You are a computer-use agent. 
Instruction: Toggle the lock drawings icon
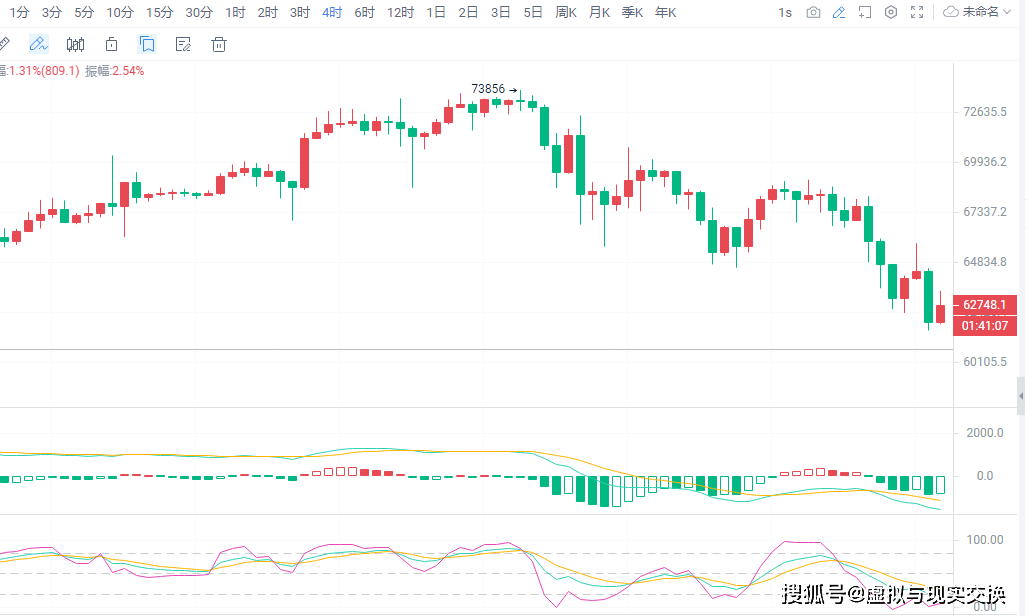(x=111, y=45)
